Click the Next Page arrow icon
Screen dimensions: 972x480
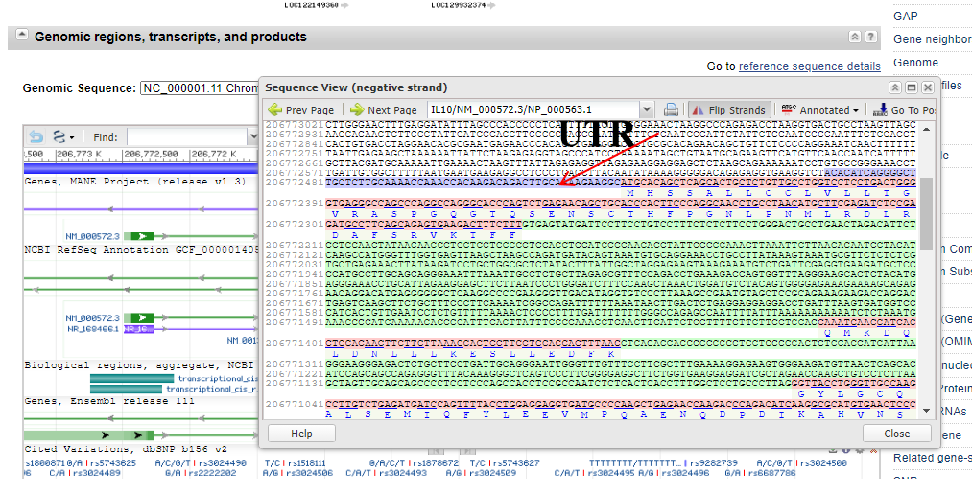(x=357, y=110)
